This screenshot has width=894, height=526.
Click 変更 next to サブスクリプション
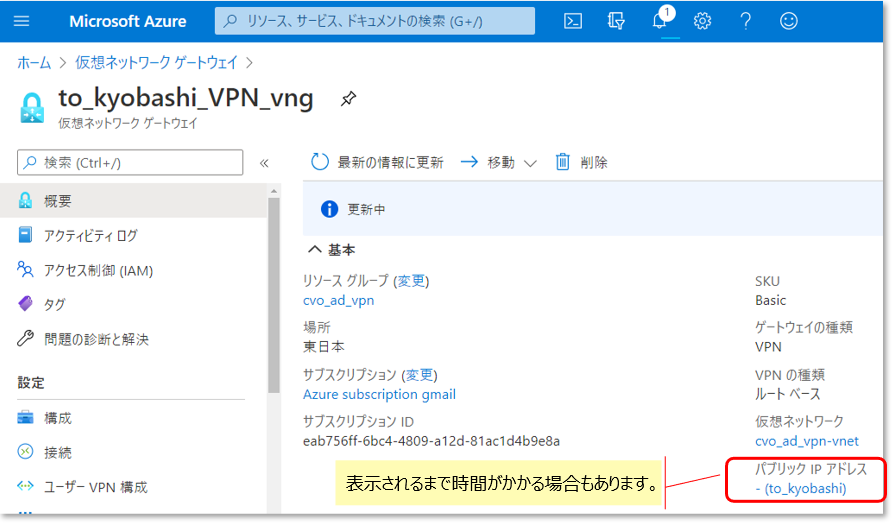(x=420, y=375)
